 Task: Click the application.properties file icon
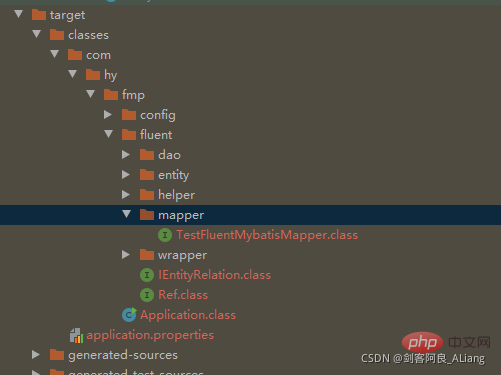coord(76,335)
